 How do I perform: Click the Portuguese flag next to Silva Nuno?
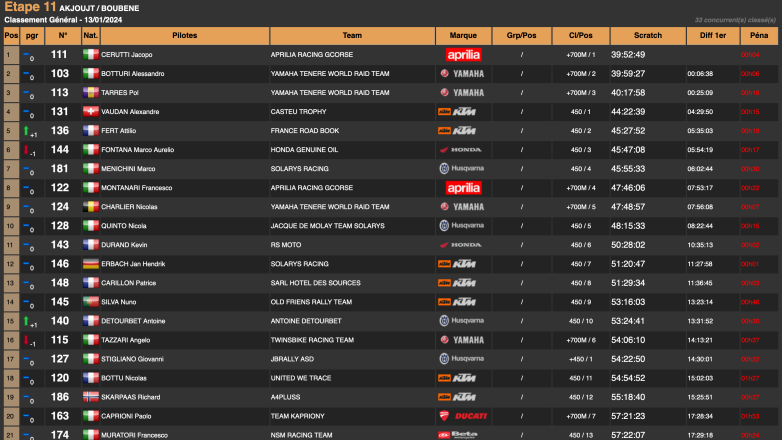coord(90,302)
